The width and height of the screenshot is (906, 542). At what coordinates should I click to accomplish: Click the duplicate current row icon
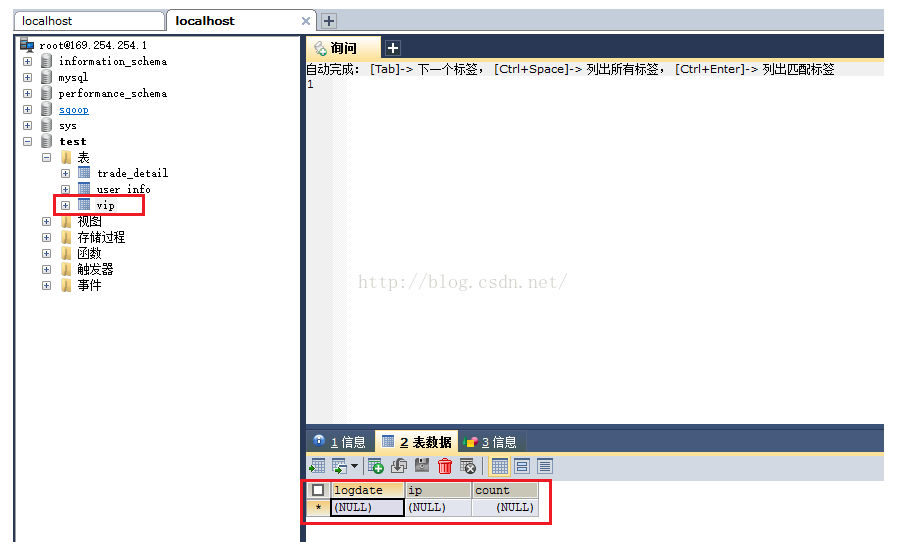pyautogui.click(x=399, y=466)
